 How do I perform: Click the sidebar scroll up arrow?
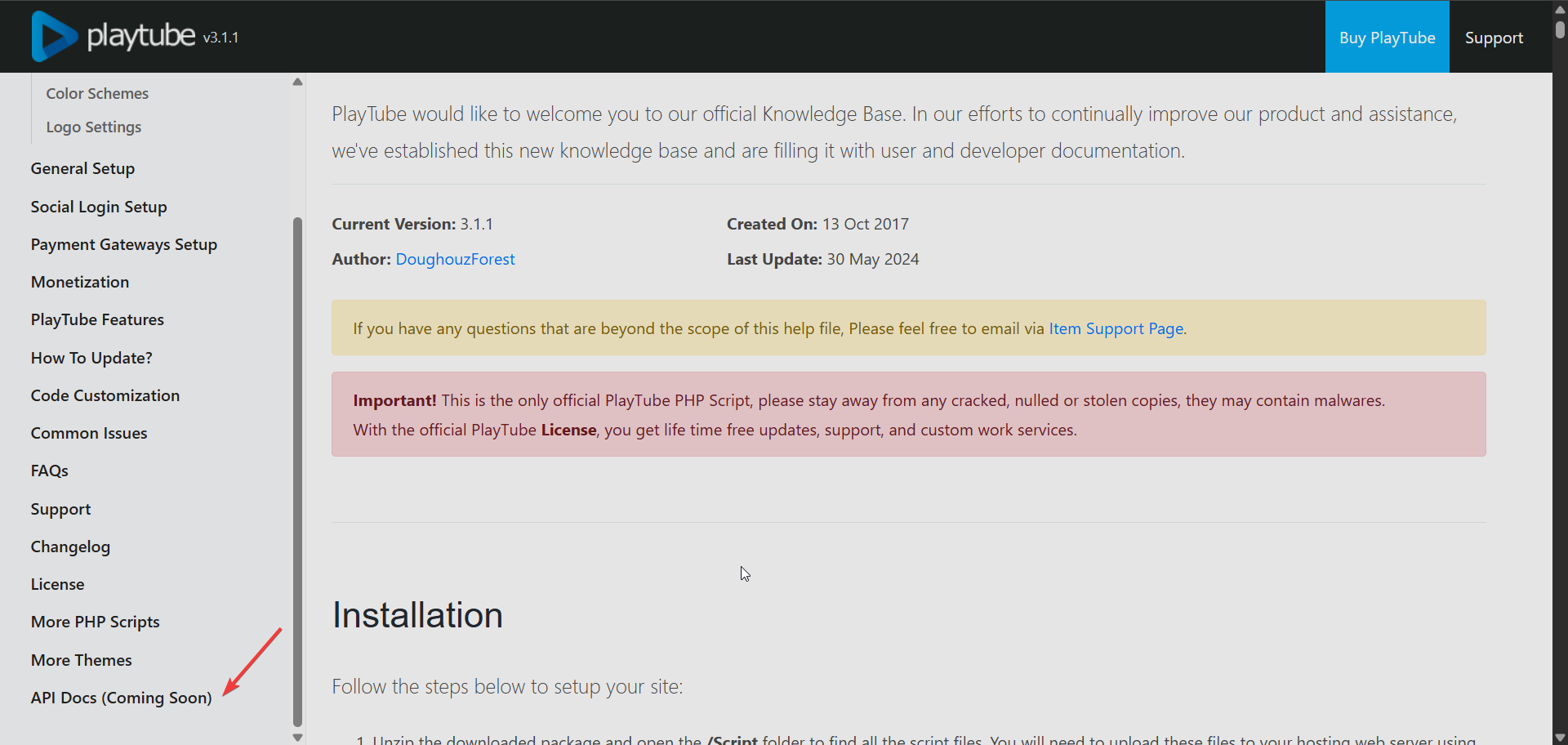297,82
